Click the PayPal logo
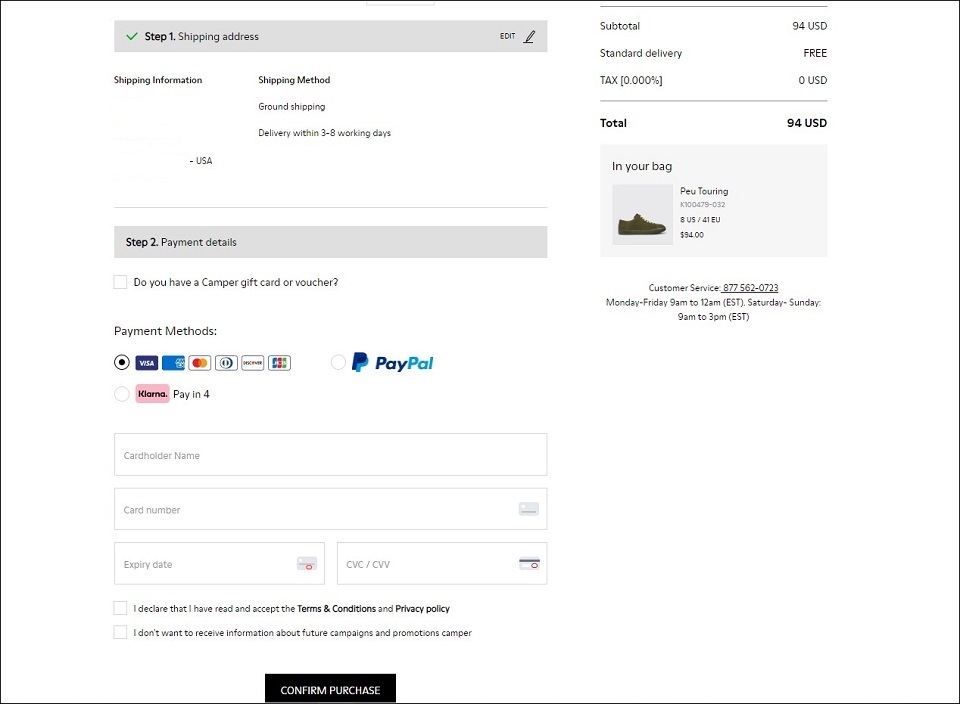This screenshot has width=960, height=704. point(392,362)
